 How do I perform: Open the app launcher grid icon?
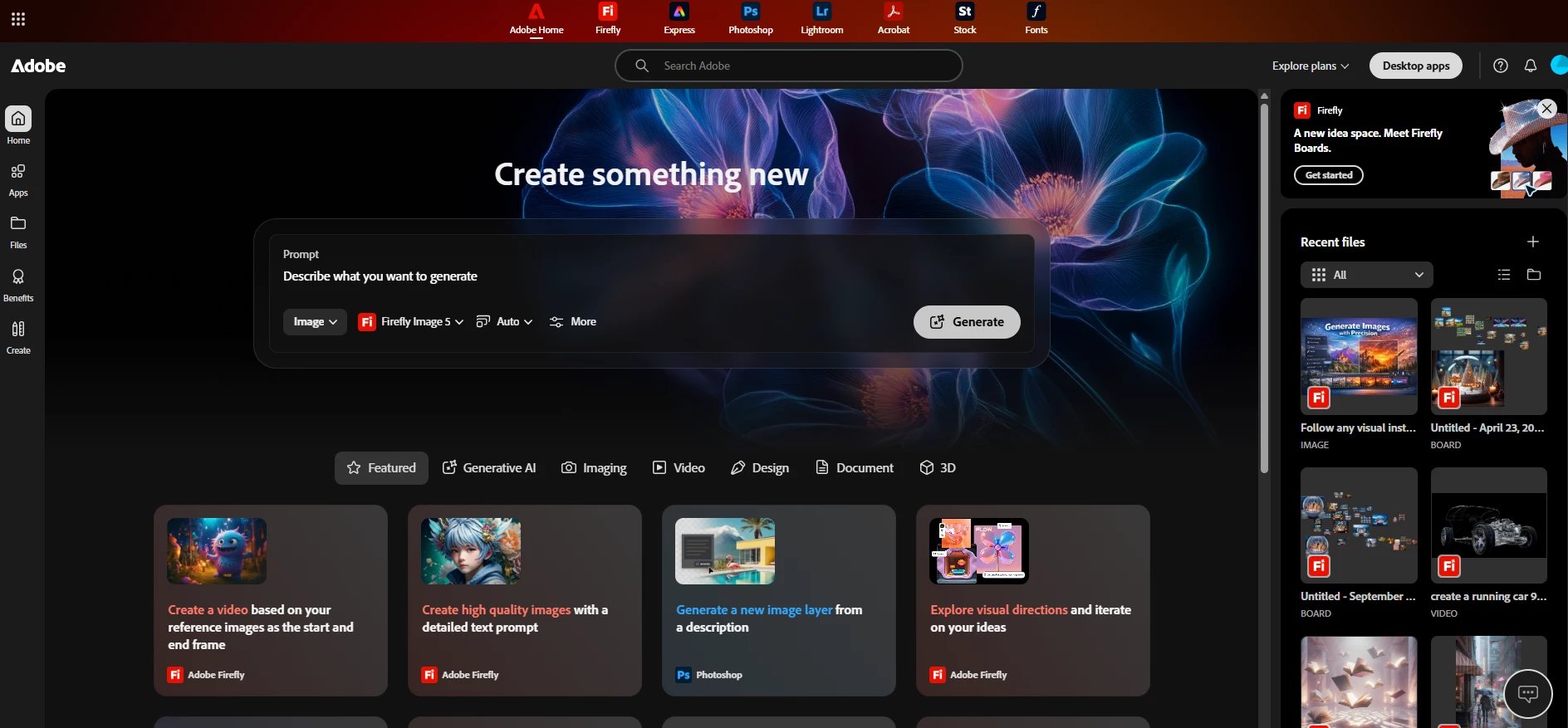[18, 19]
